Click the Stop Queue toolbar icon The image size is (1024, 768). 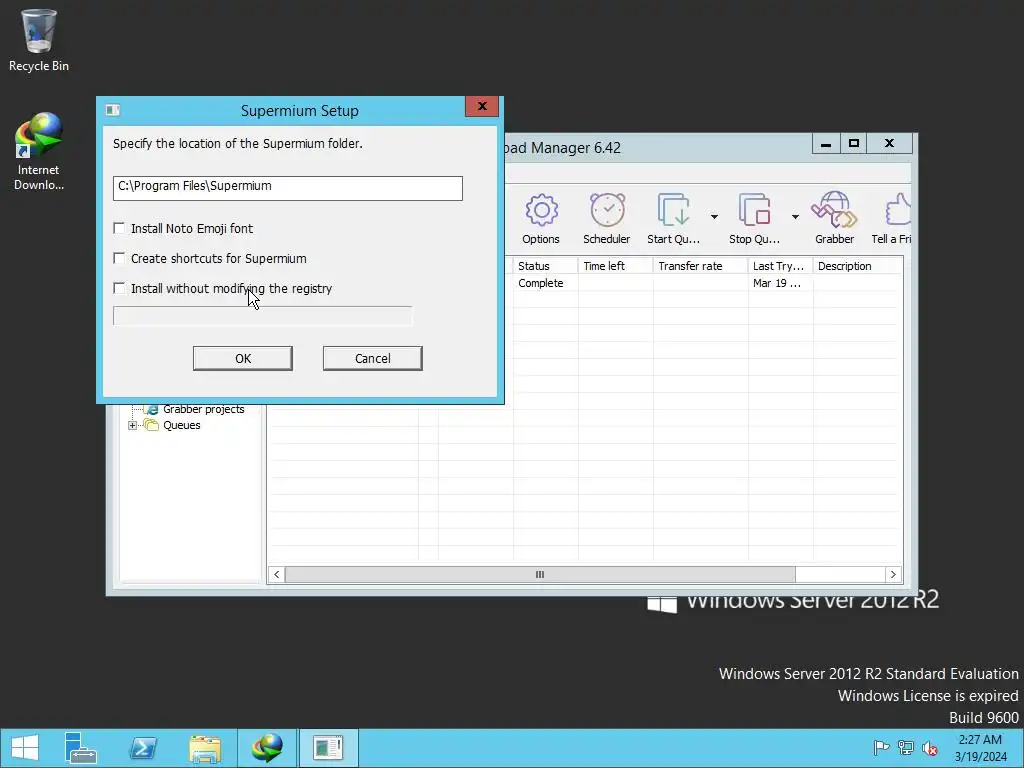coord(754,219)
